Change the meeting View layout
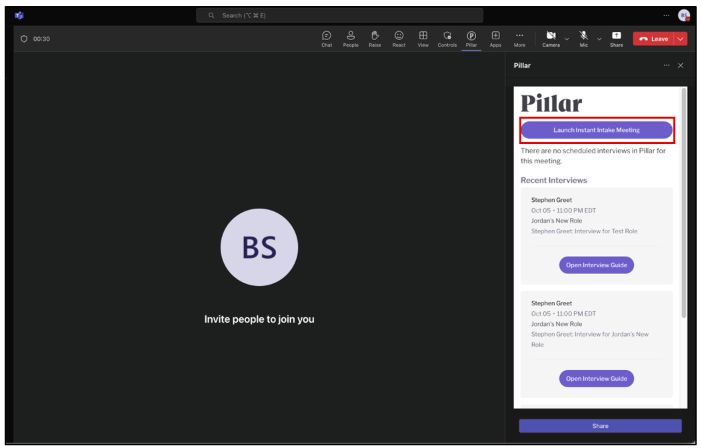Image resolution: width=701 pixels, height=448 pixels. (423, 38)
